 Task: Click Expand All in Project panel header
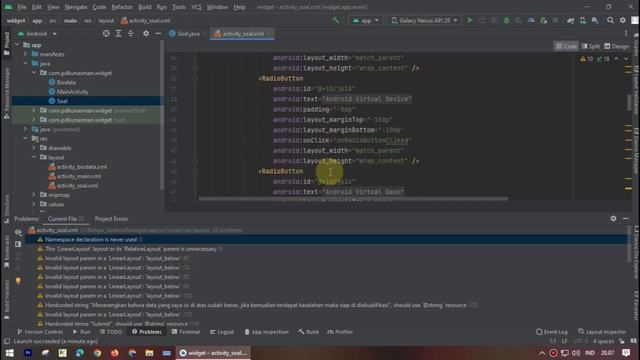(x=118, y=33)
